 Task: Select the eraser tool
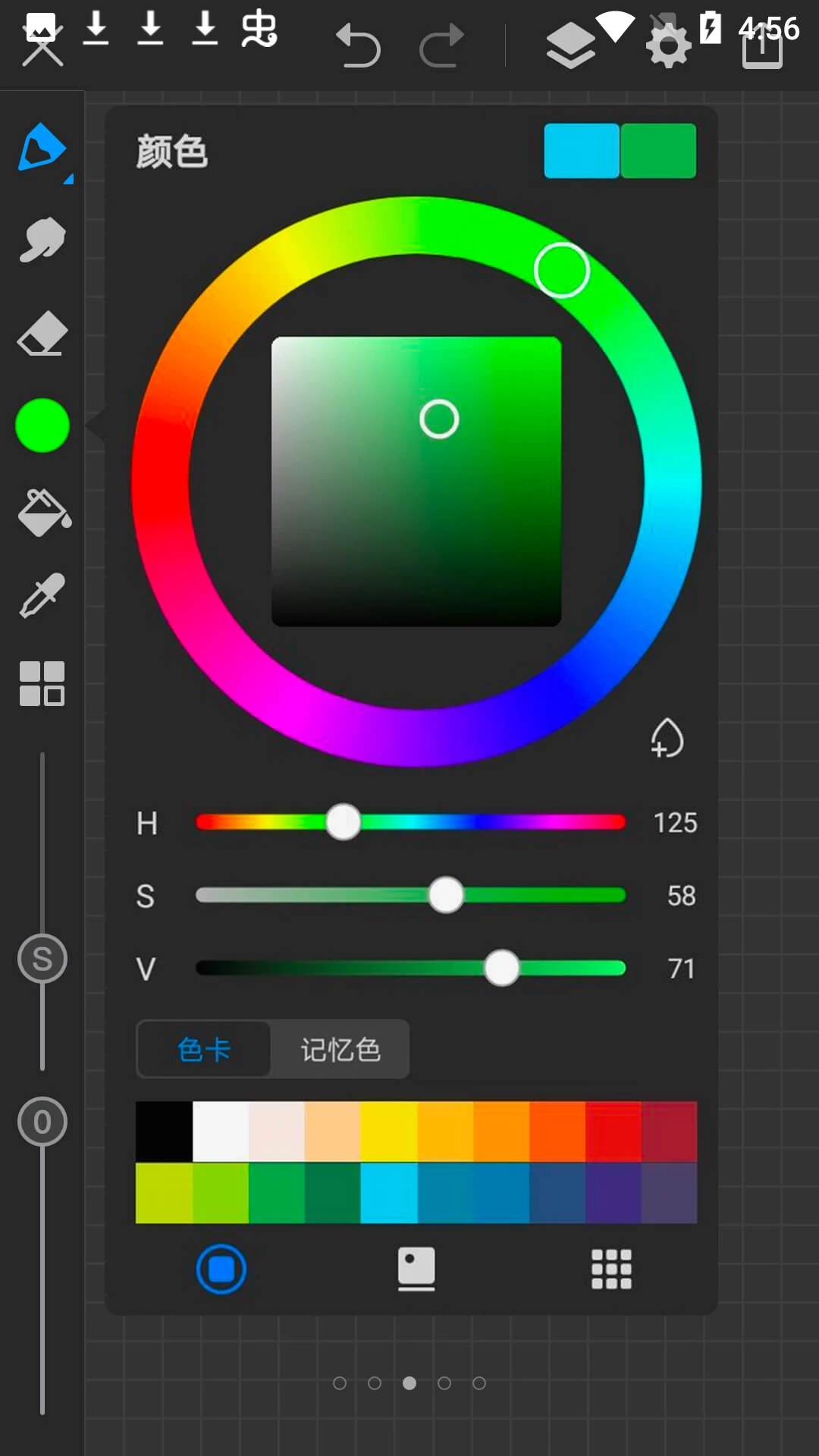pos(42,333)
